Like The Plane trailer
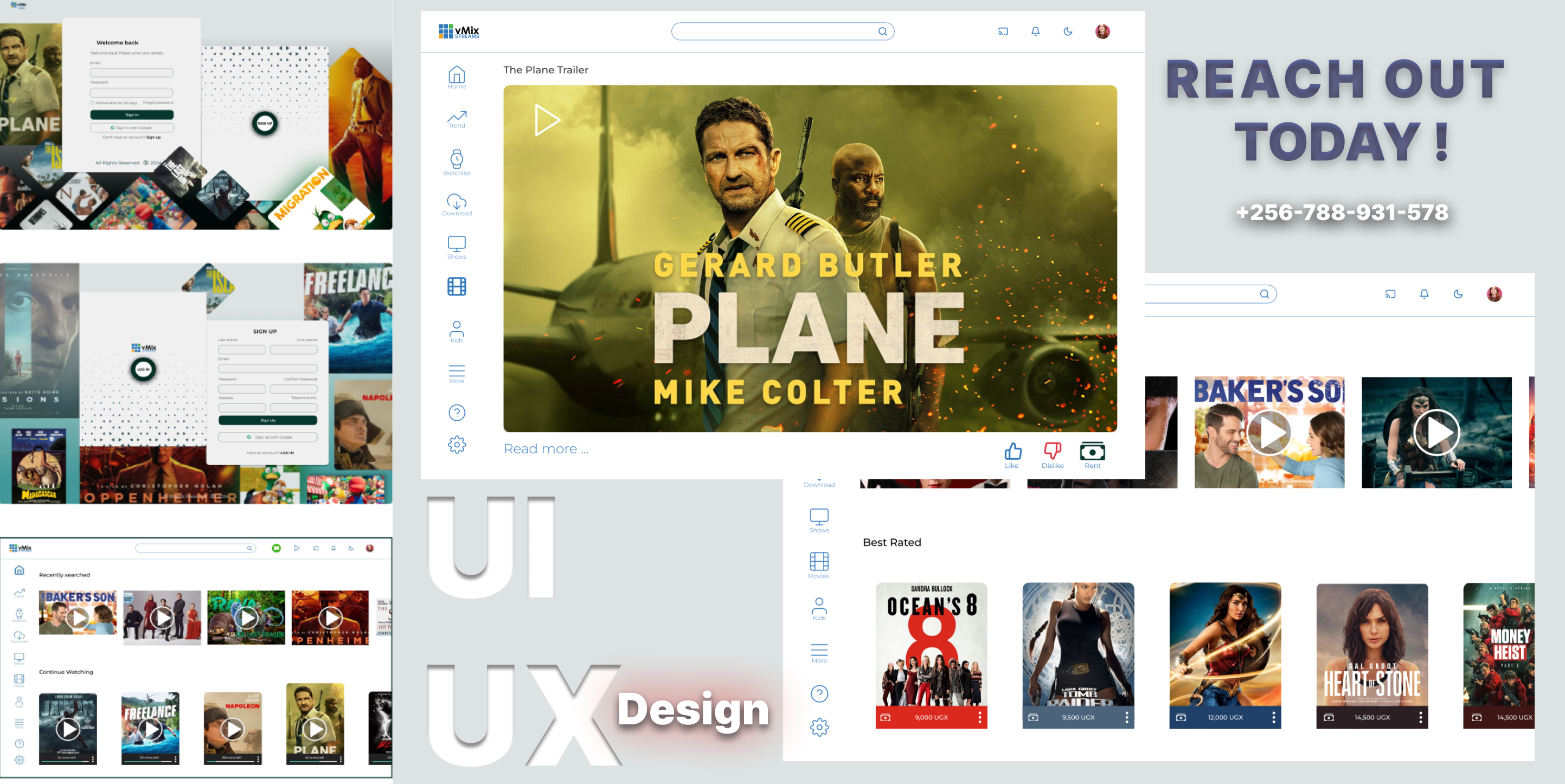 (1012, 455)
